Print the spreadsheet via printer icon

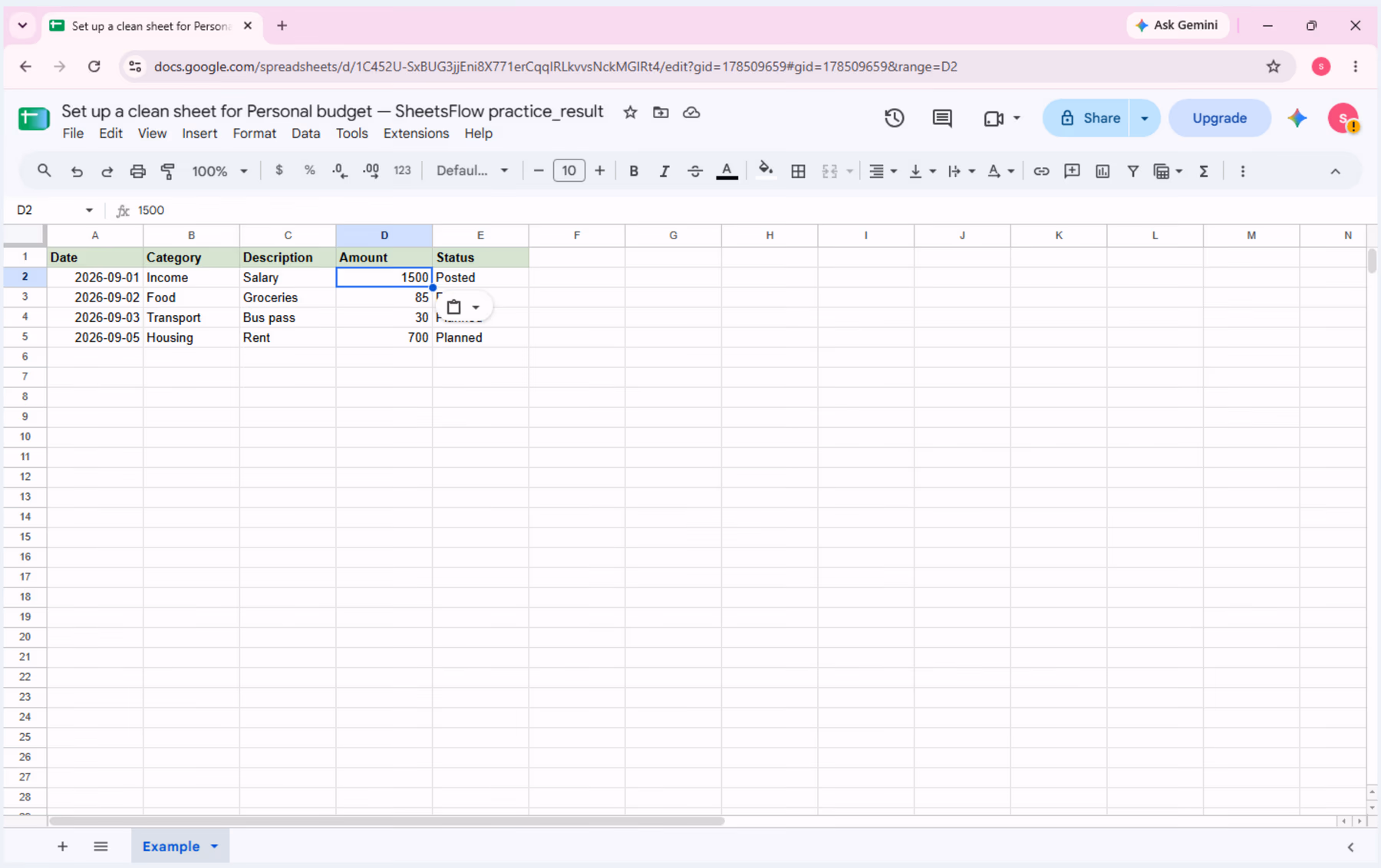[137, 171]
